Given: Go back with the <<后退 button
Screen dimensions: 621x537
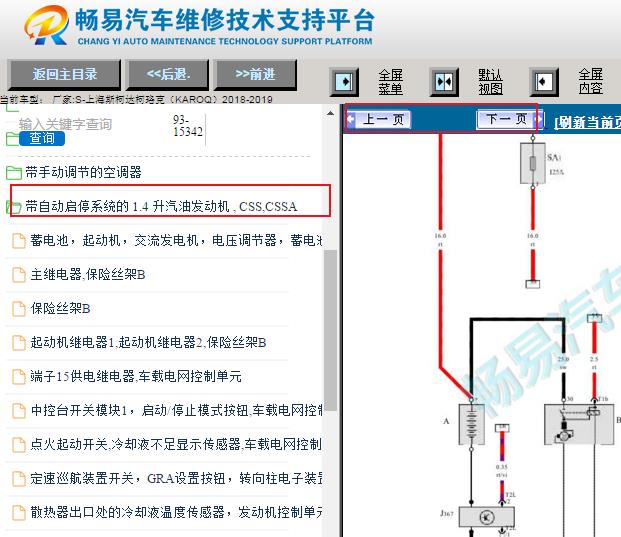Looking at the screenshot, I should click(x=168, y=74).
